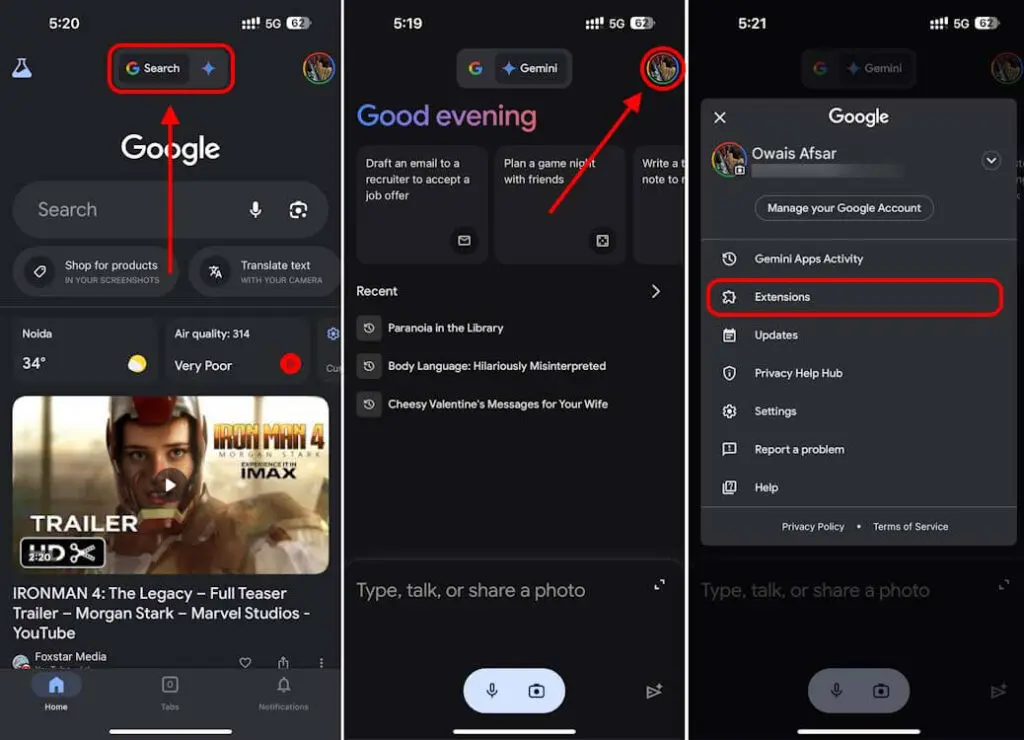Open the Privacy Policy link
This screenshot has width=1024, height=740.
812,526
